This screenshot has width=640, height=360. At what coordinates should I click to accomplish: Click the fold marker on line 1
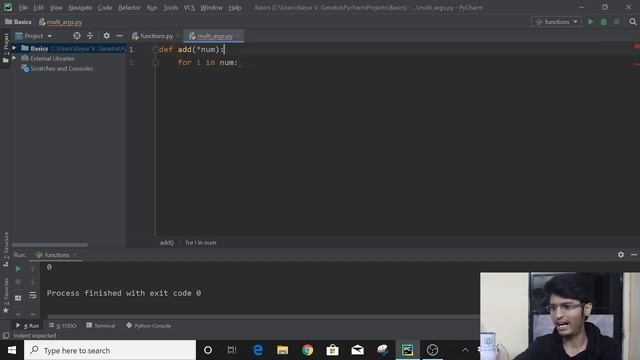pos(155,50)
